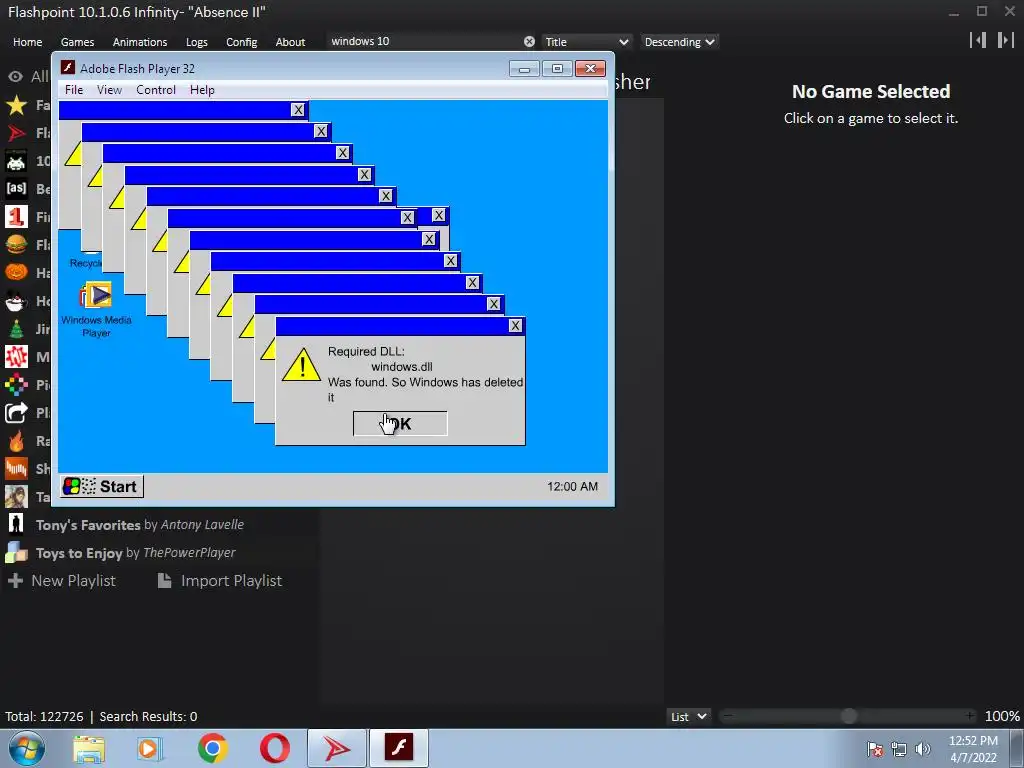Select the space invader playlist icon

tap(16, 161)
